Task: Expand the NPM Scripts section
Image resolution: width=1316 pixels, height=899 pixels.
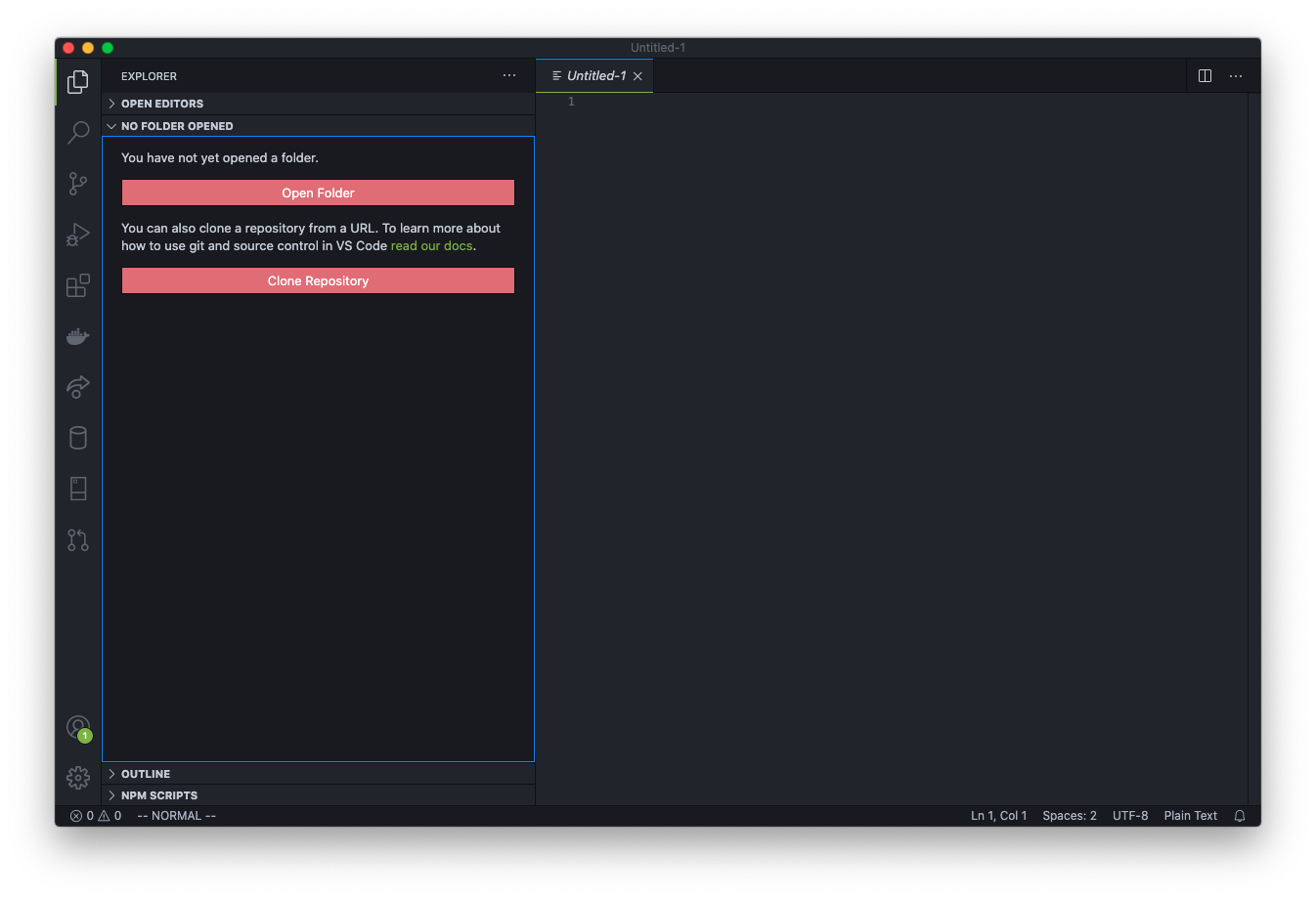Action: 318,795
